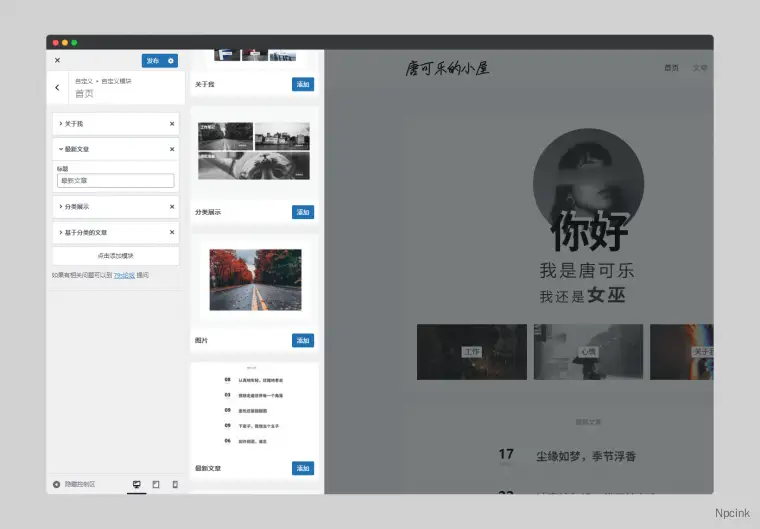
Task: Switch to mobile preview icon
Action: click(x=175, y=484)
